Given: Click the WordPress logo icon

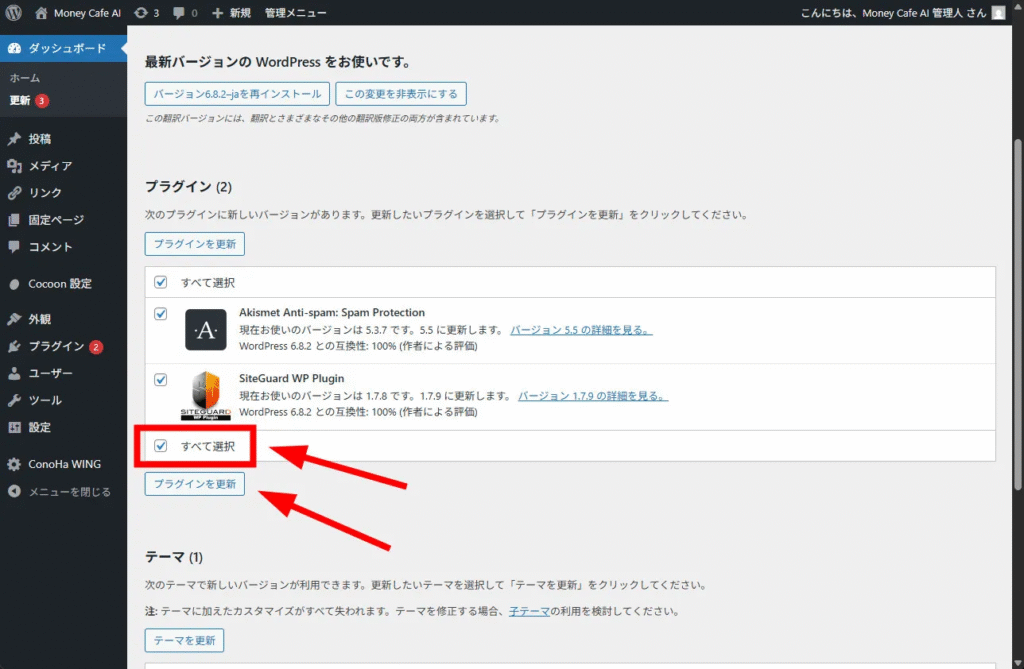Looking at the screenshot, I should pos(14,12).
